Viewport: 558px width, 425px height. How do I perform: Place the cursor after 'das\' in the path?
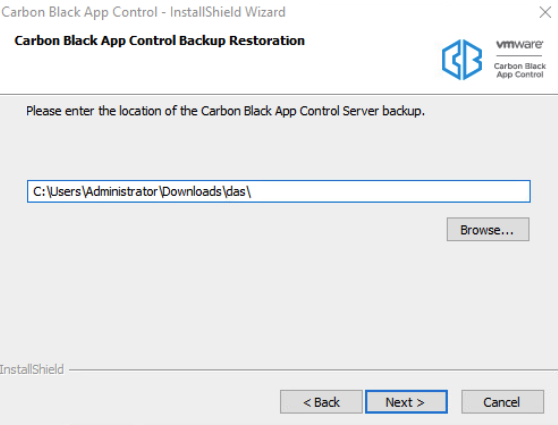tap(252, 191)
